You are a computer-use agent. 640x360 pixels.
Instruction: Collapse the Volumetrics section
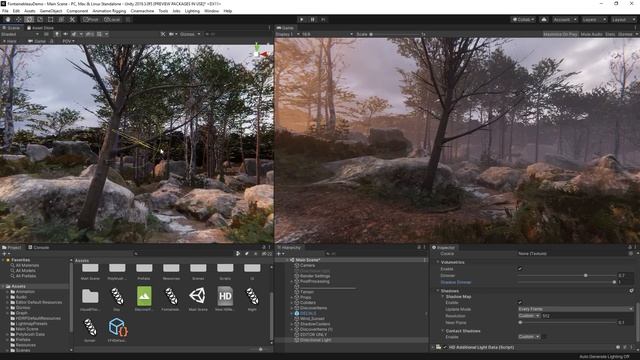click(438, 262)
